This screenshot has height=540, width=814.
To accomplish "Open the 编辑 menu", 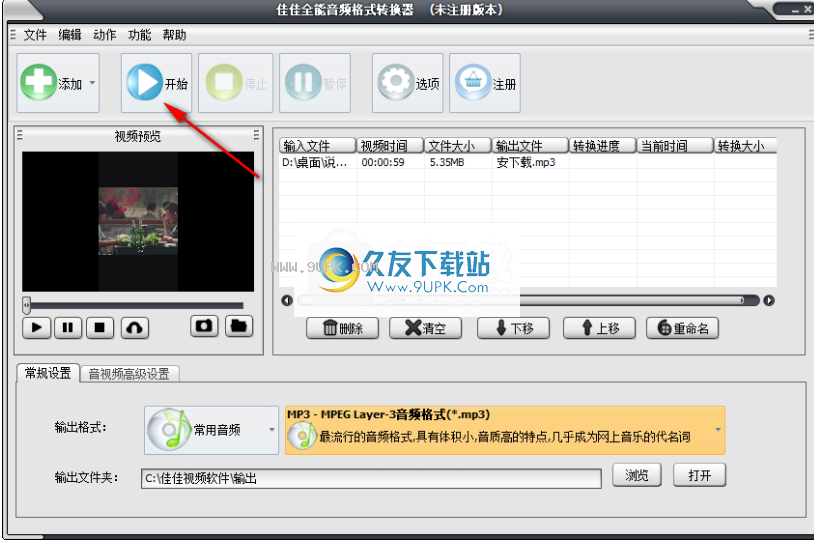I will point(70,35).
